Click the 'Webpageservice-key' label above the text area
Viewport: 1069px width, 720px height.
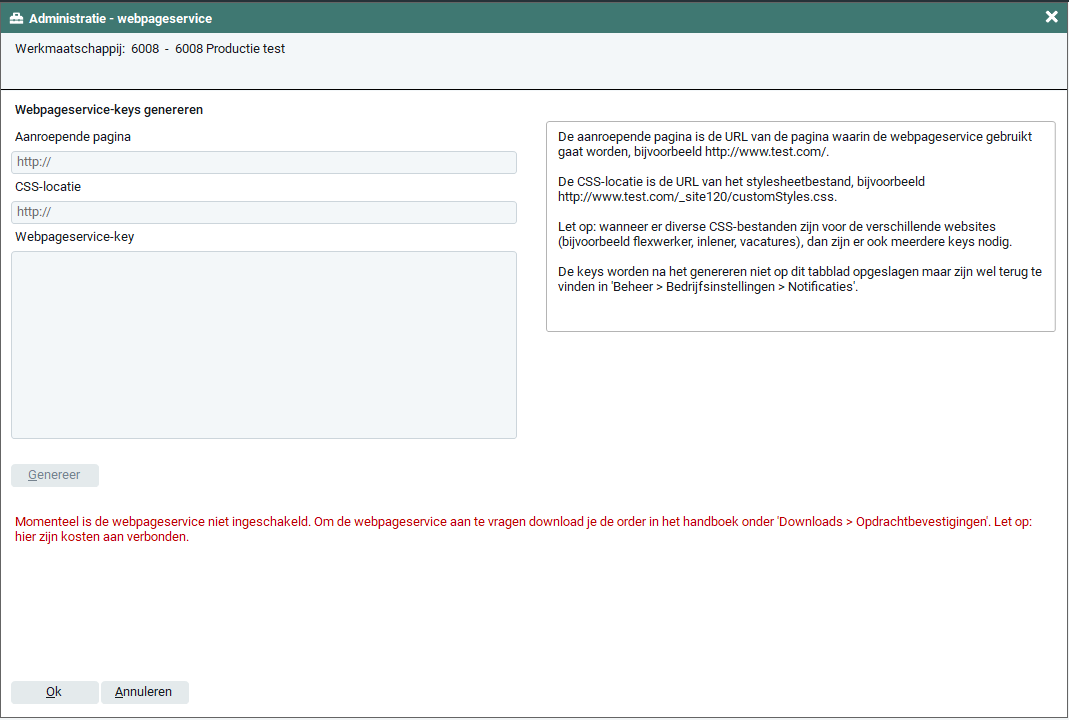(75, 237)
